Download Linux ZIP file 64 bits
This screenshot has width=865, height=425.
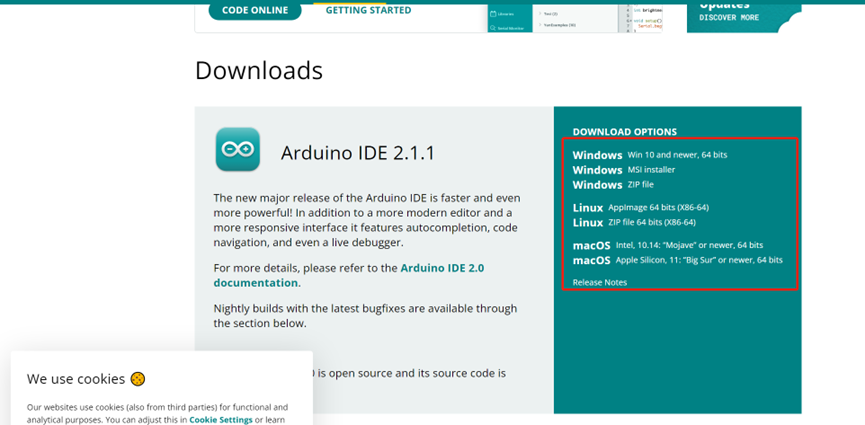point(634,223)
